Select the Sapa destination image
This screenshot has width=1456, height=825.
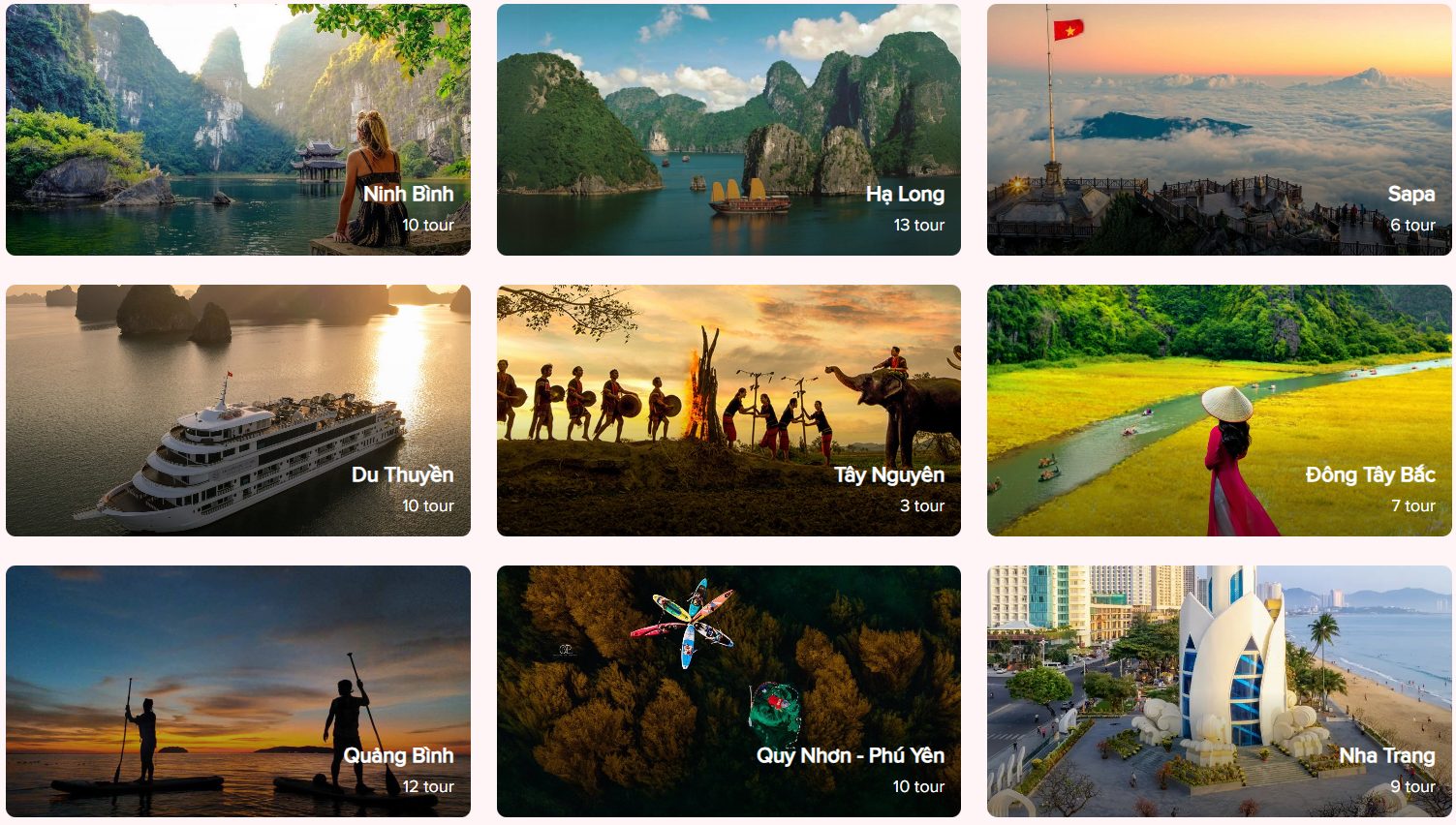1220,130
